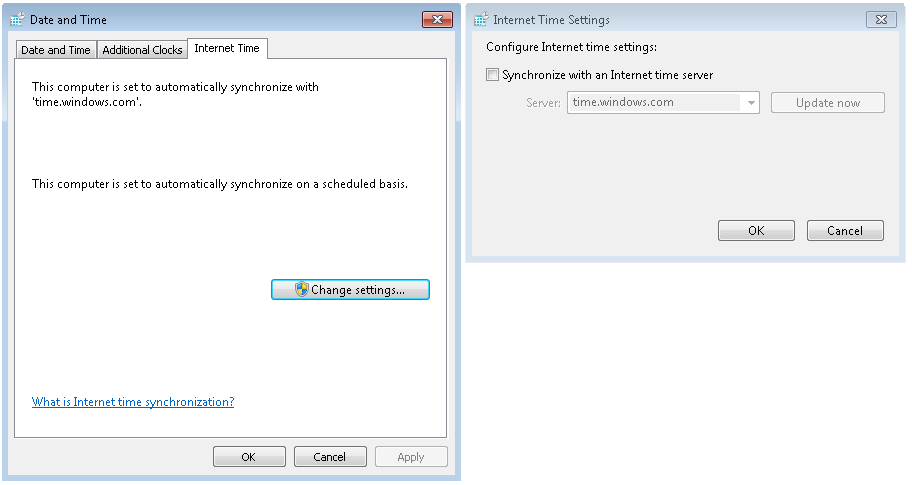Expand the Server dropdown arrow

(751, 103)
